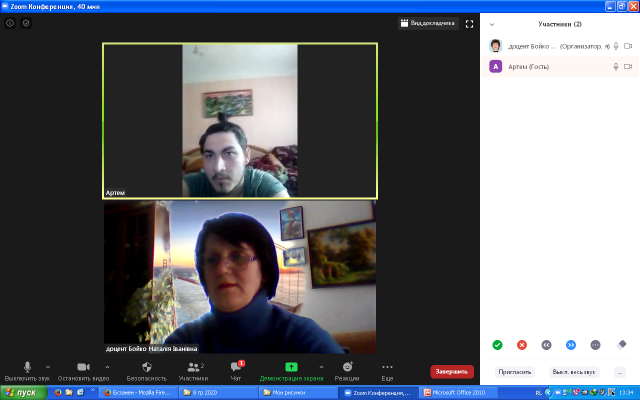Toggle Артем's camera icon in list
The image size is (640, 400).
pyautogui.click(x=628, y=67)
